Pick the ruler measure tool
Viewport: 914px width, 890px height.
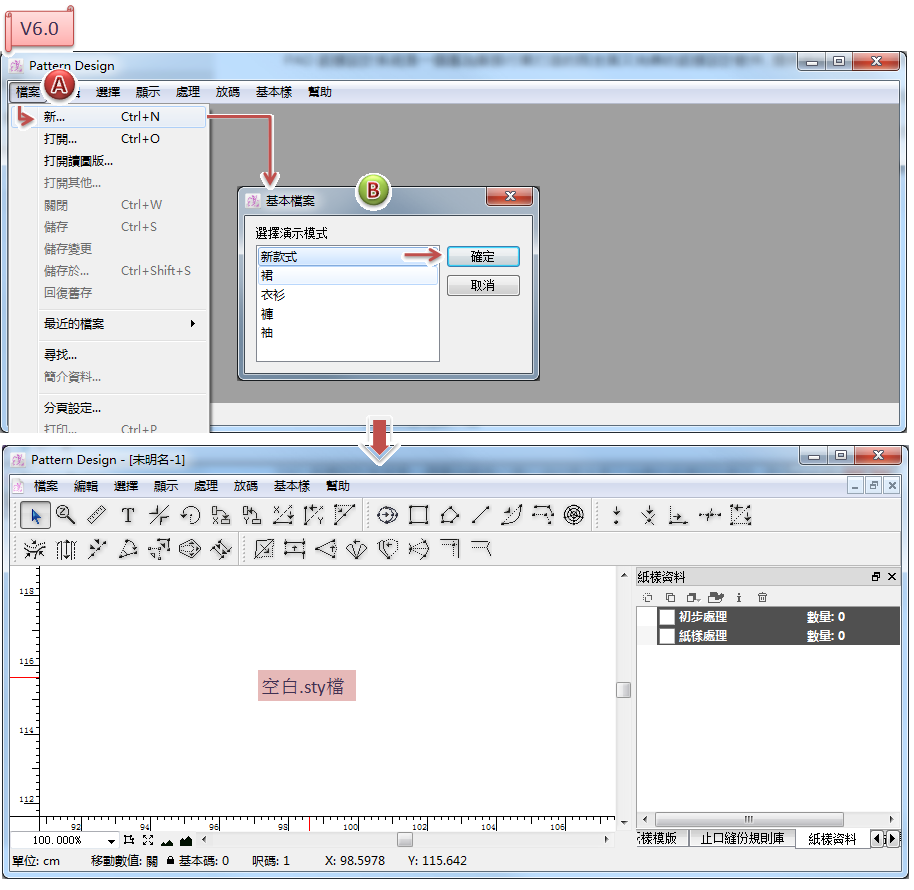pyautogui.click(x=97, y=516)
